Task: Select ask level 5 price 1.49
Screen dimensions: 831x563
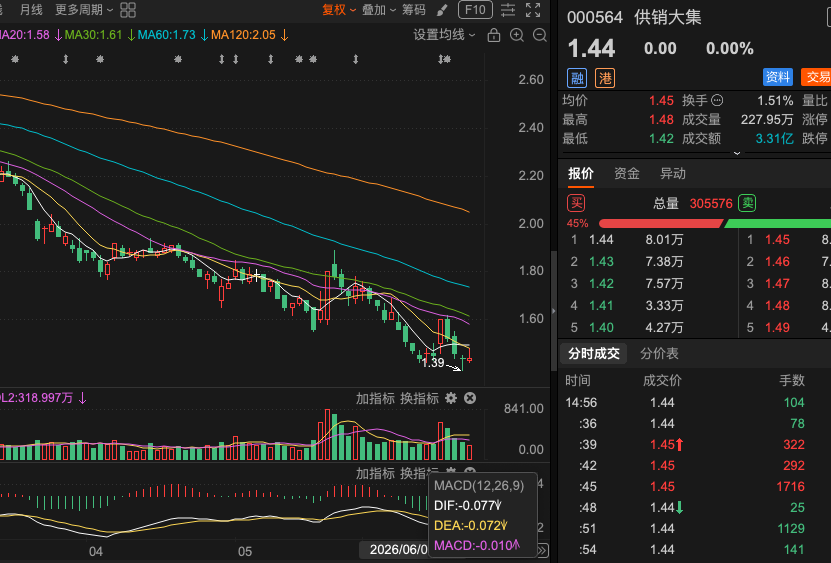Action: pyautogui.click(x=777, y=328)
